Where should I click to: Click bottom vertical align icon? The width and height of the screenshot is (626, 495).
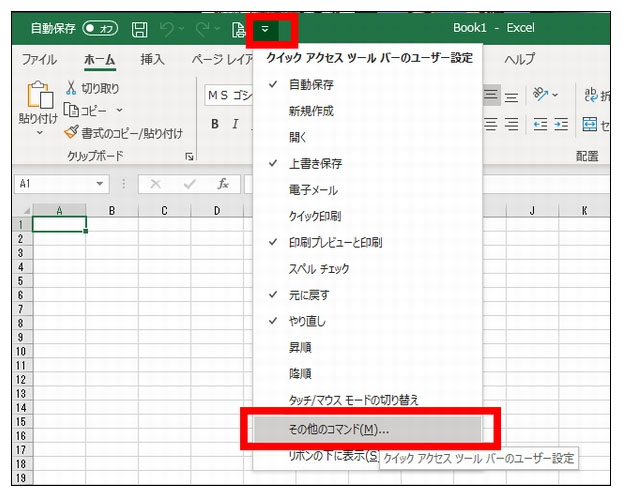point(511,96)
